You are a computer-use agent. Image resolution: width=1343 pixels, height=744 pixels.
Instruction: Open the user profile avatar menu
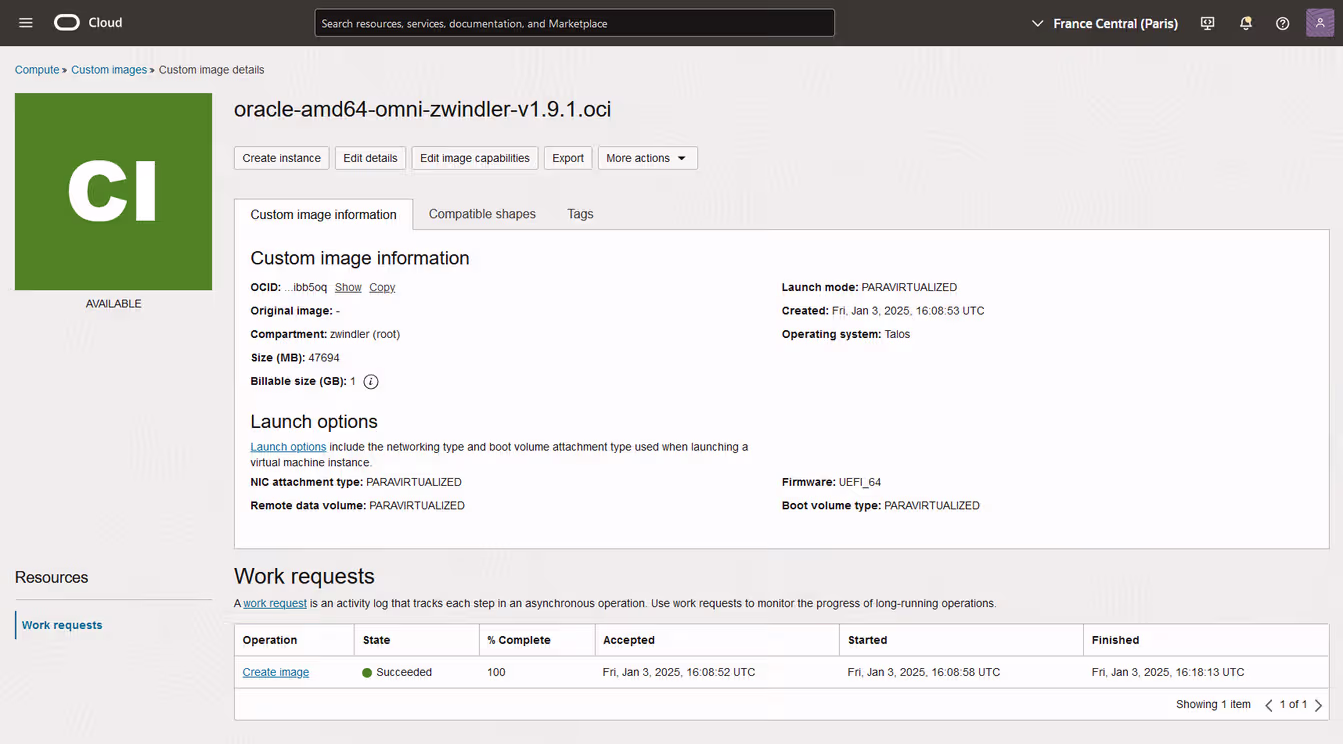(x=1319, y=23)
